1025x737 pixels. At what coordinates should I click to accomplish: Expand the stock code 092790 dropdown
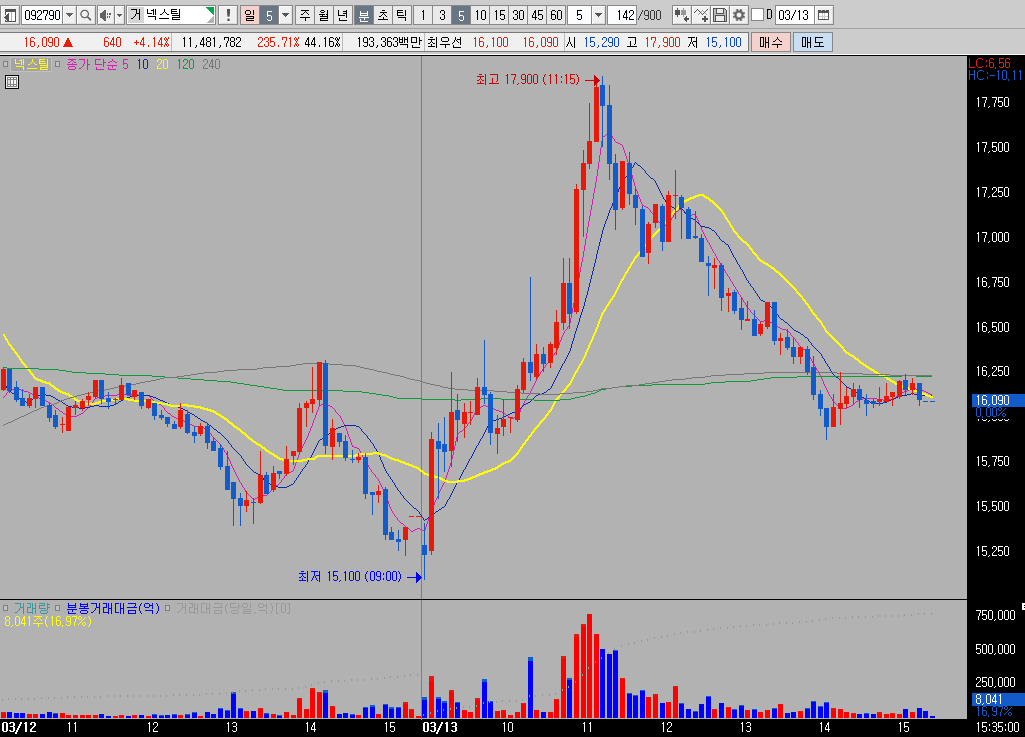(69, 14)
